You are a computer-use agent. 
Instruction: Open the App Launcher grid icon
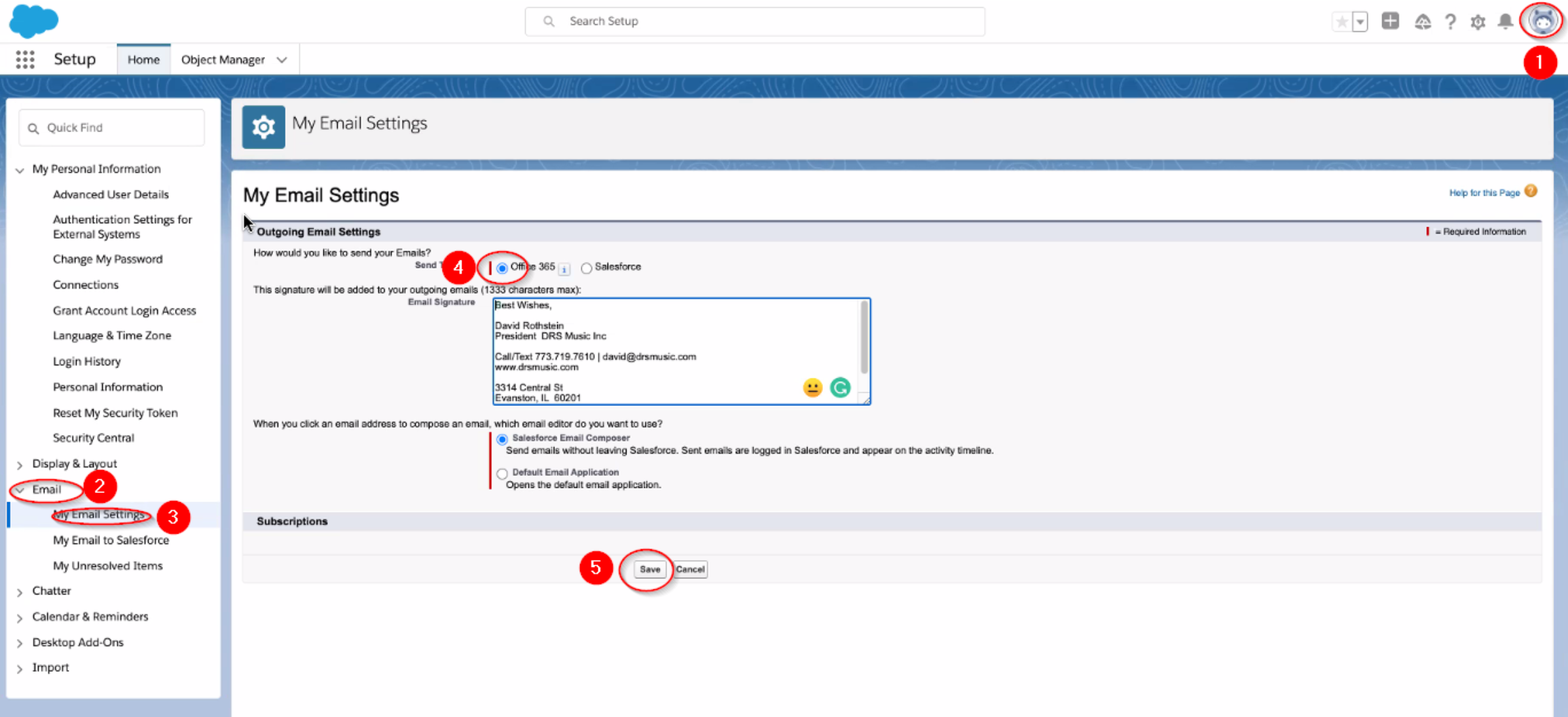click(x=25, y=60)
